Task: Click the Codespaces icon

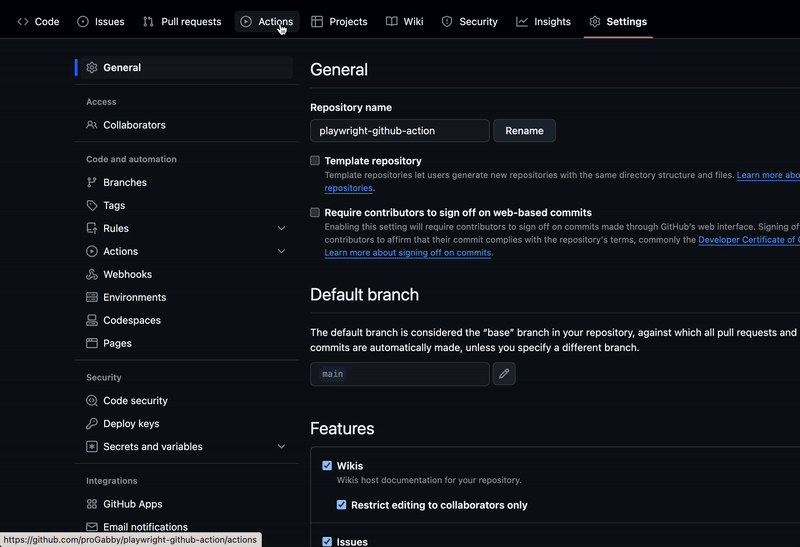Action: (92, 320)
